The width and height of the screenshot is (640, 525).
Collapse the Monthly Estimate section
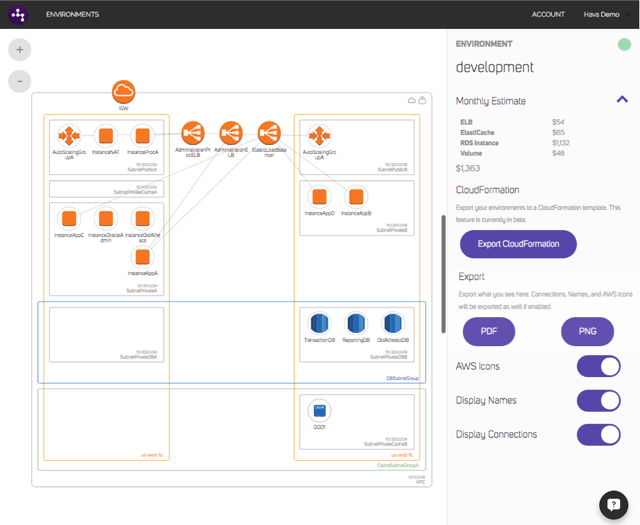pyautogui.click(x=622, y=100)
